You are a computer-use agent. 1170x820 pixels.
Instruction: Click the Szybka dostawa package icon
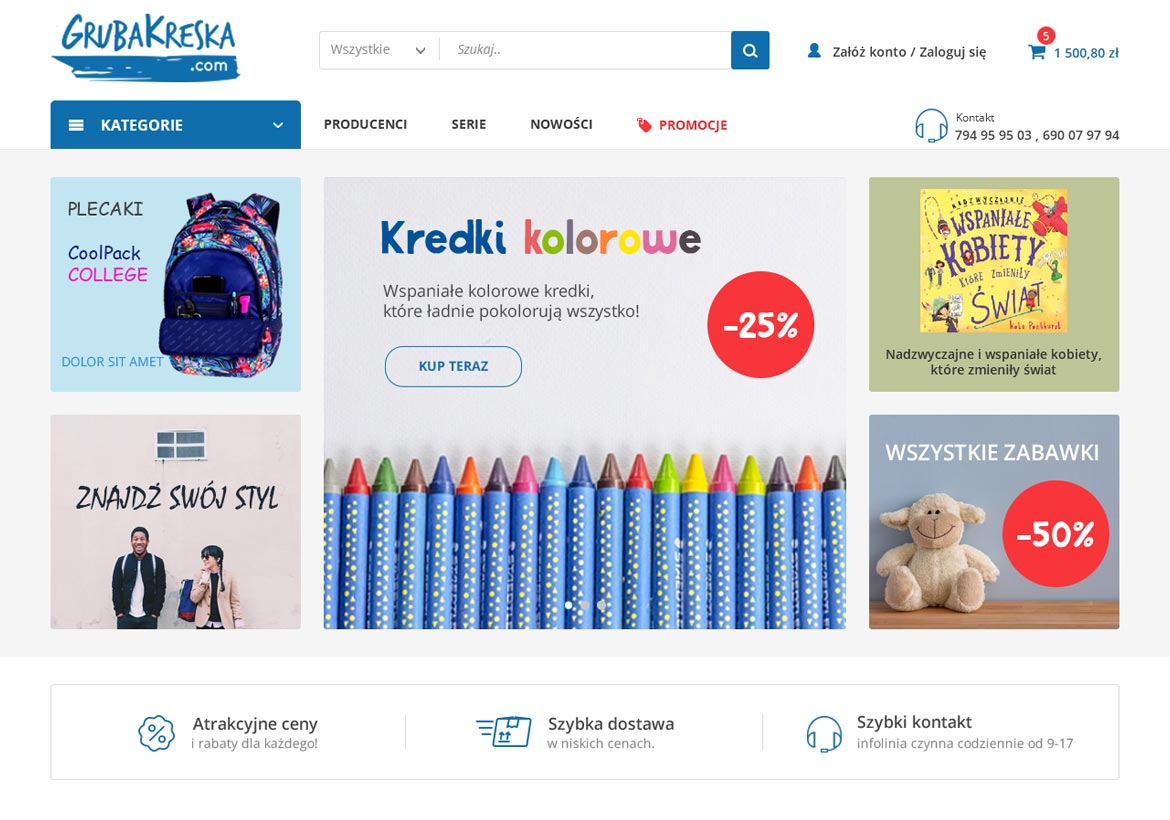click(504, 732)
